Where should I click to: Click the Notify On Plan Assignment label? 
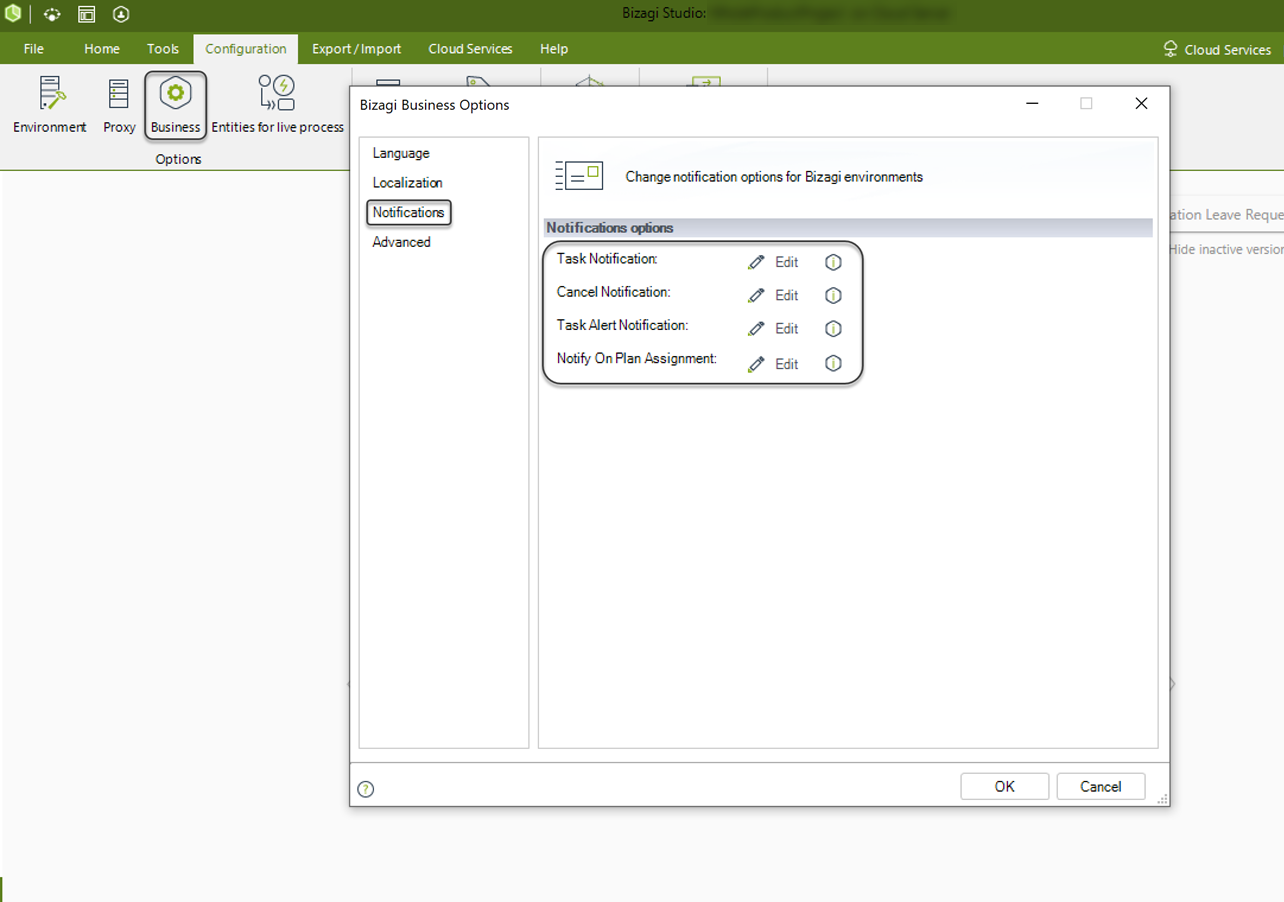[x=637, y=358]
